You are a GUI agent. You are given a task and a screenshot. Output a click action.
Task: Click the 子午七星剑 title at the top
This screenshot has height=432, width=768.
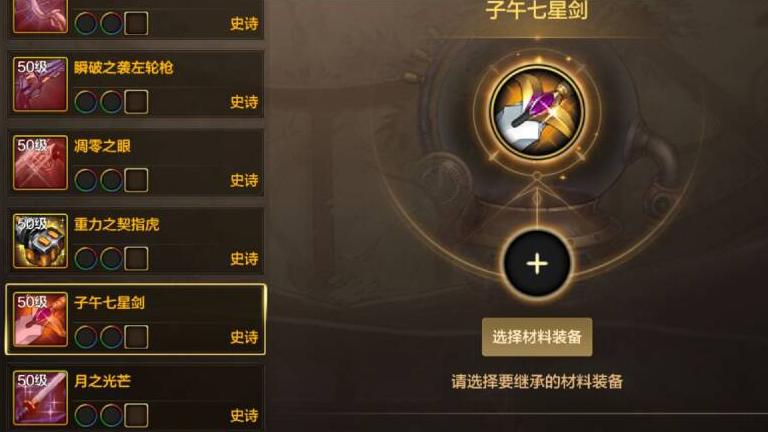[x=537, y=10]
